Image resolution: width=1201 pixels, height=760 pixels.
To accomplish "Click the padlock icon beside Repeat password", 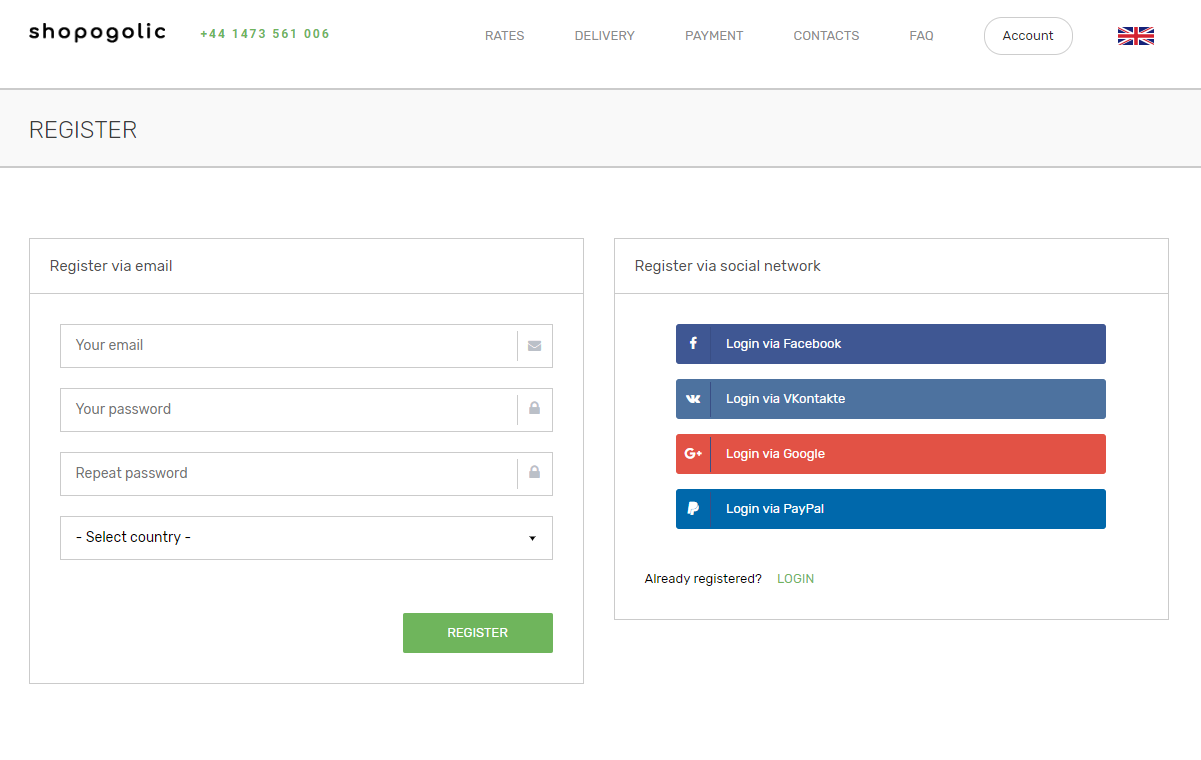I will (534, 473).
